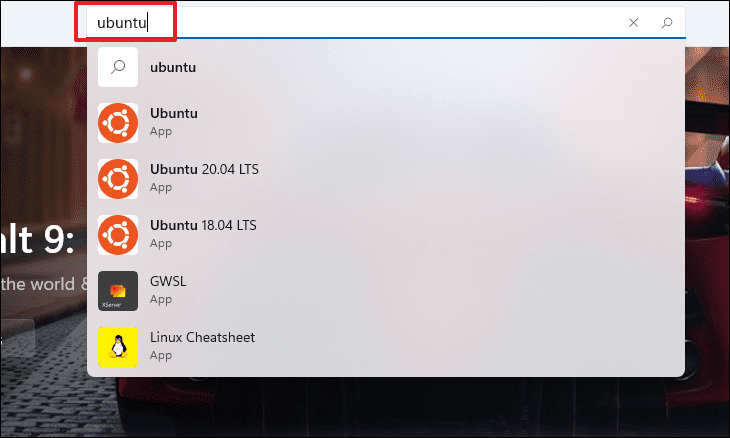Click the GWSL XServer app icon
Viewport: 730px width, 438px height.
[118, 291]
